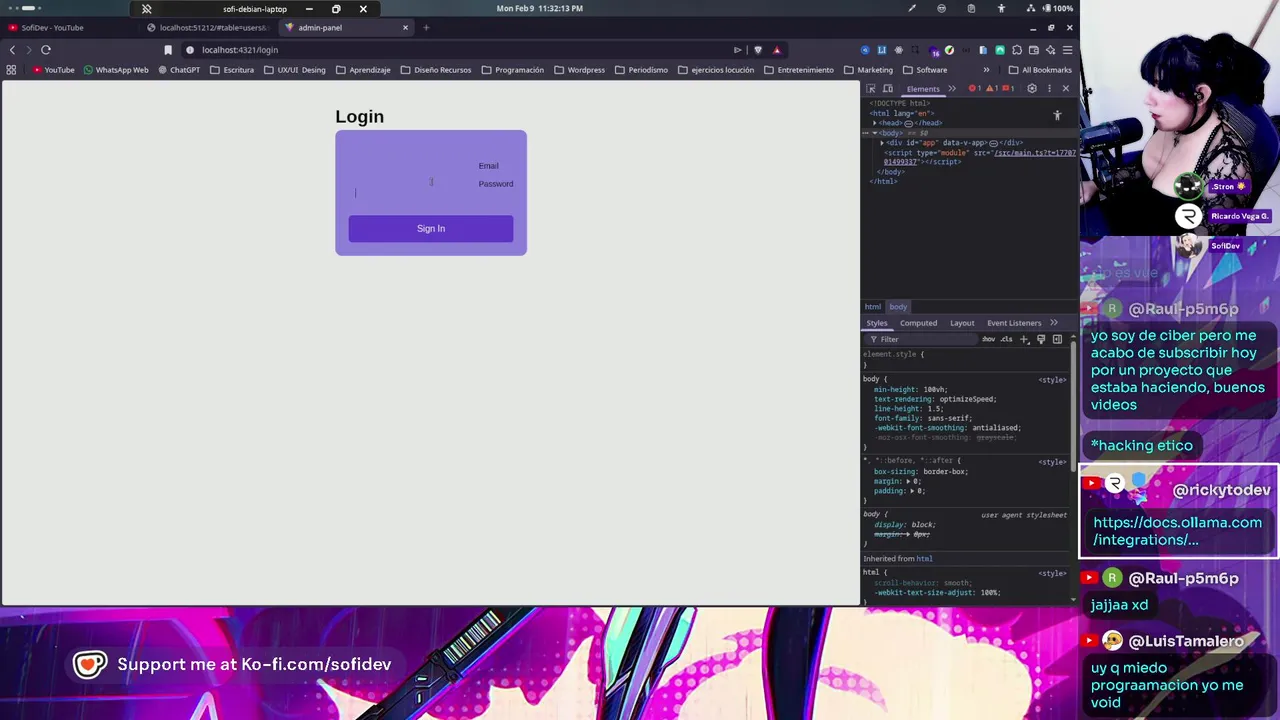
Task: Click the bookmark icon left of address bar
Action: [168, 49]
